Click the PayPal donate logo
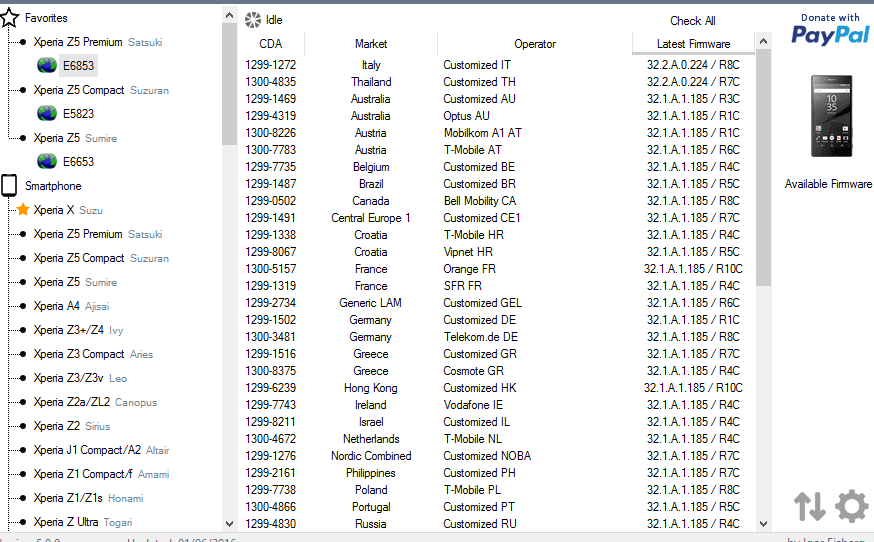The height and width of the screenshot is (542, 874). pos(830,30)
